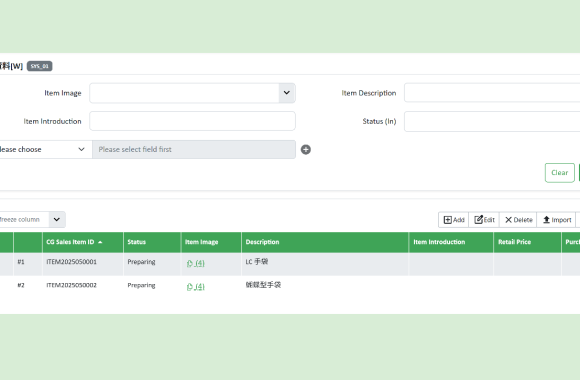Image resolution: width=580 pixels, height=380 pixels.
Task: Focus the Item Description input field
Action: tap(492, 93)
